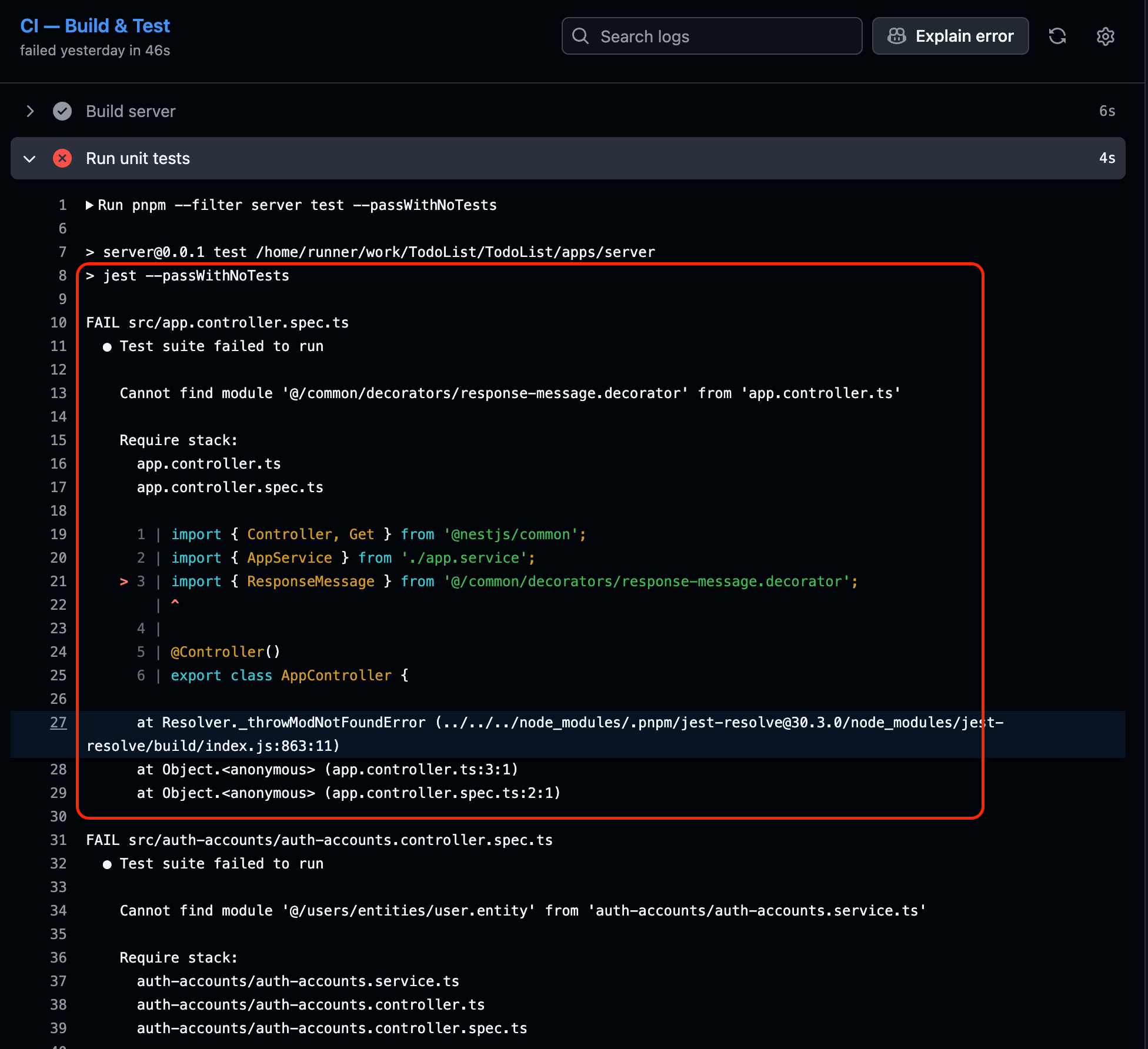Click log line number 27 link
The image size is (1148, 1049).
[58, 723]
